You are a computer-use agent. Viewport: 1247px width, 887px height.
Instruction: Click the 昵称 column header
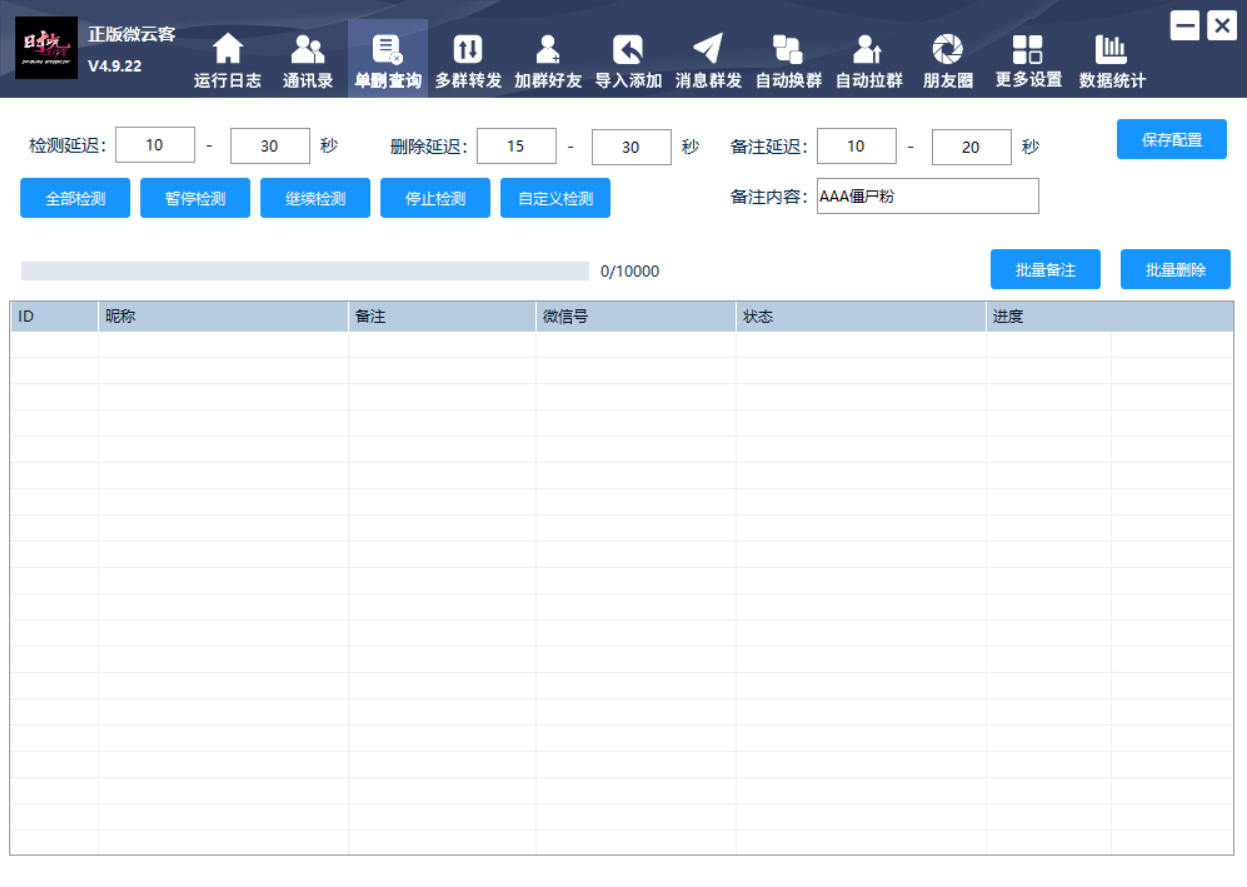tap(222, 317)
